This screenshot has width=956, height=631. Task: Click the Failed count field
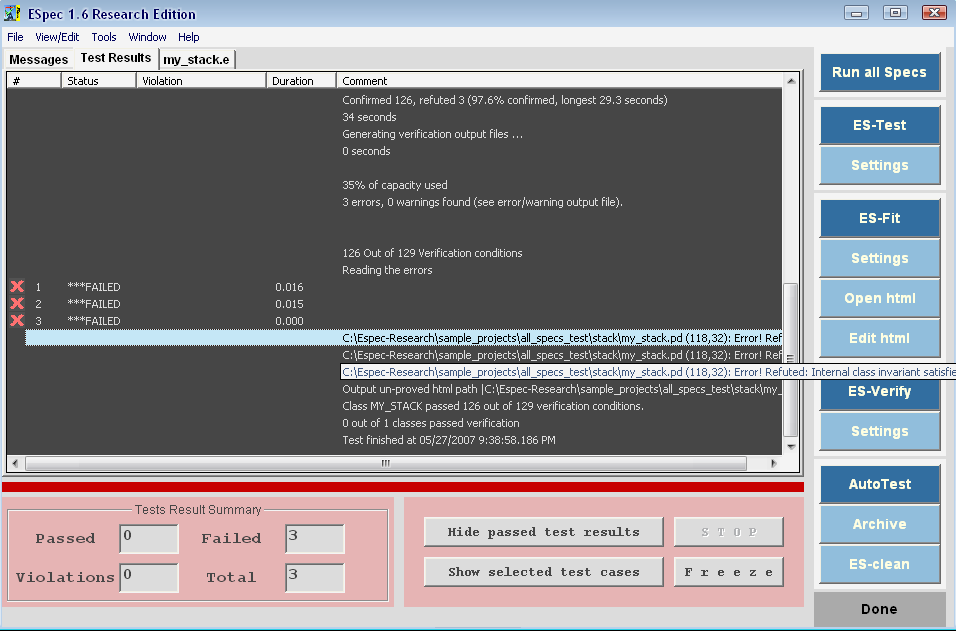pyautogui.click(x=314, y=539)
